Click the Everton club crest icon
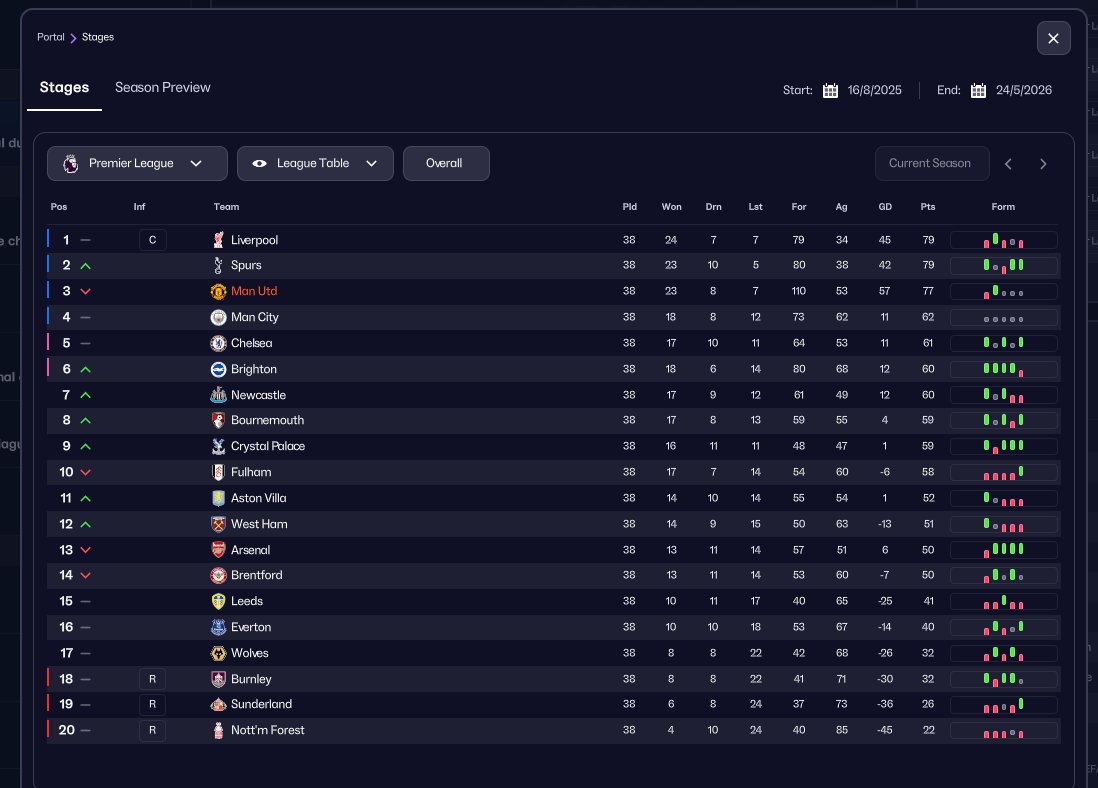 (219, 627)
